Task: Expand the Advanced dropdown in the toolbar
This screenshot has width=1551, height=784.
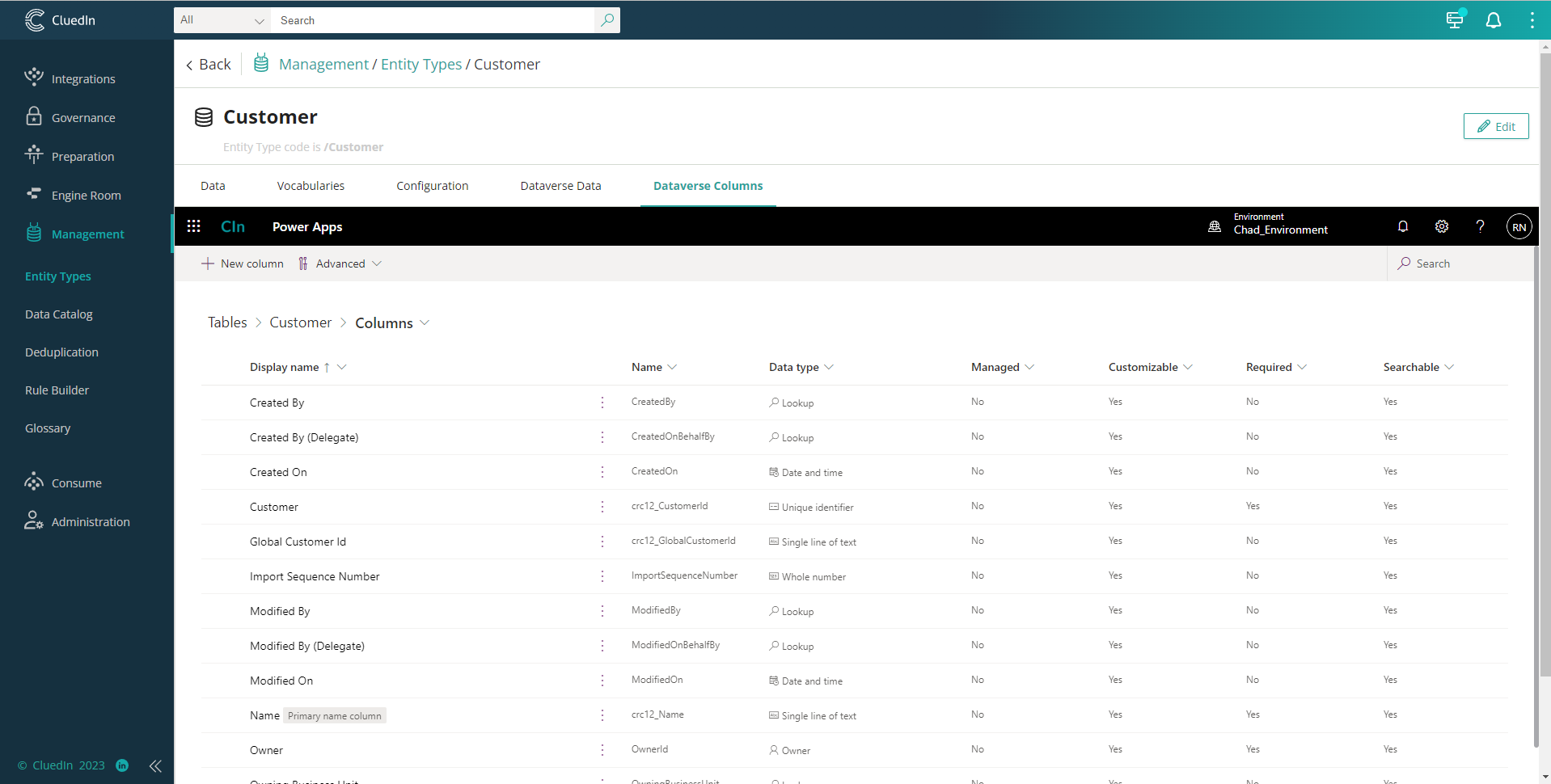Action: pos(340,263)
